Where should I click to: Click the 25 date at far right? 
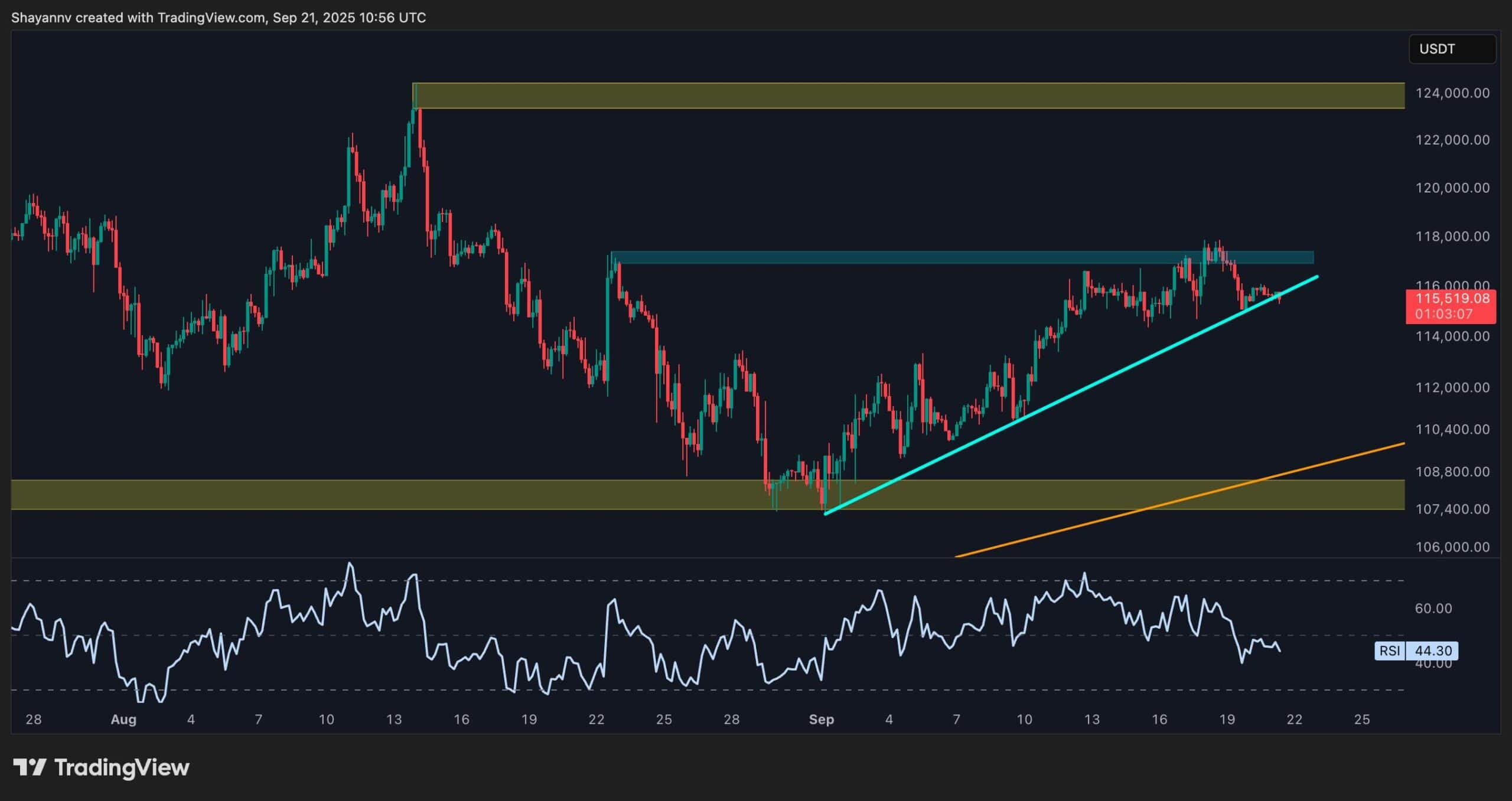1361,720
